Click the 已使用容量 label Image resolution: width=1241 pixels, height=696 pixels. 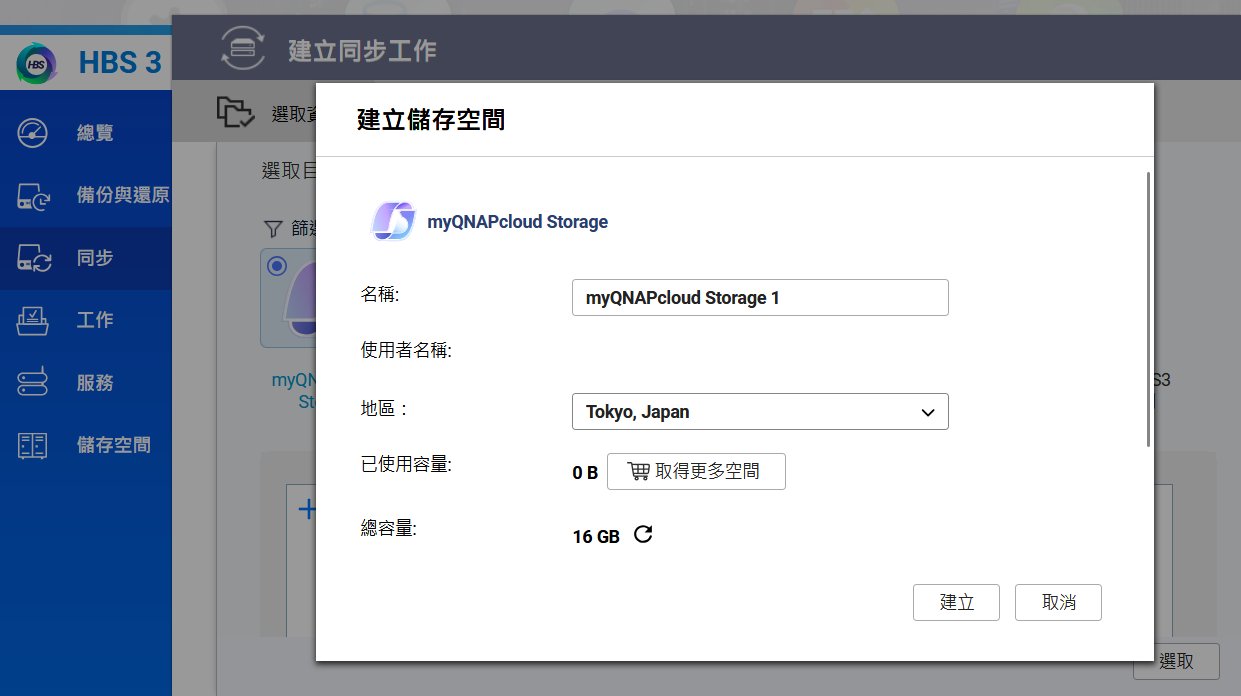point(407,465)
